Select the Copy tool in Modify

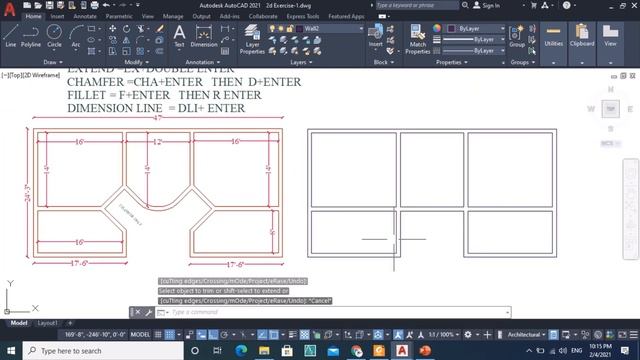coord(113,40)
